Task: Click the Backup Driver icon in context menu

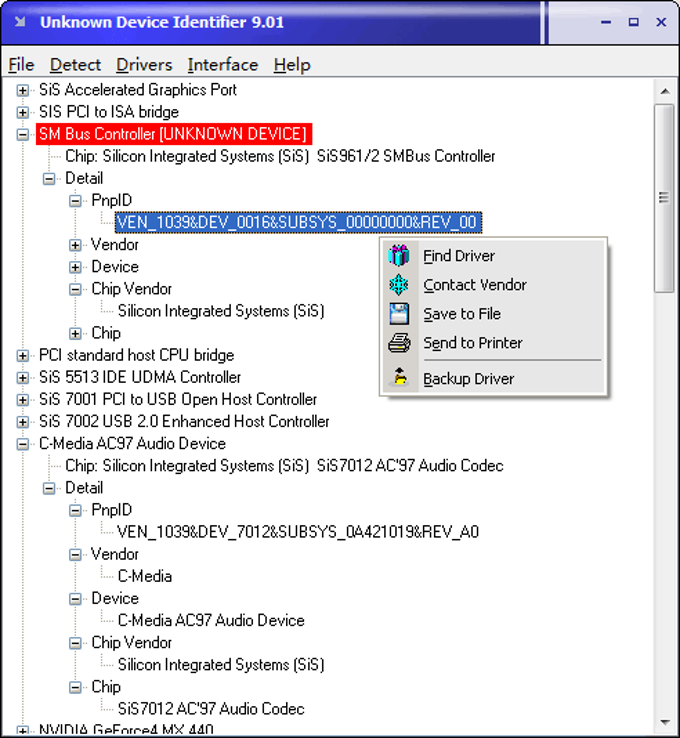Action: [x=399, y=379]
